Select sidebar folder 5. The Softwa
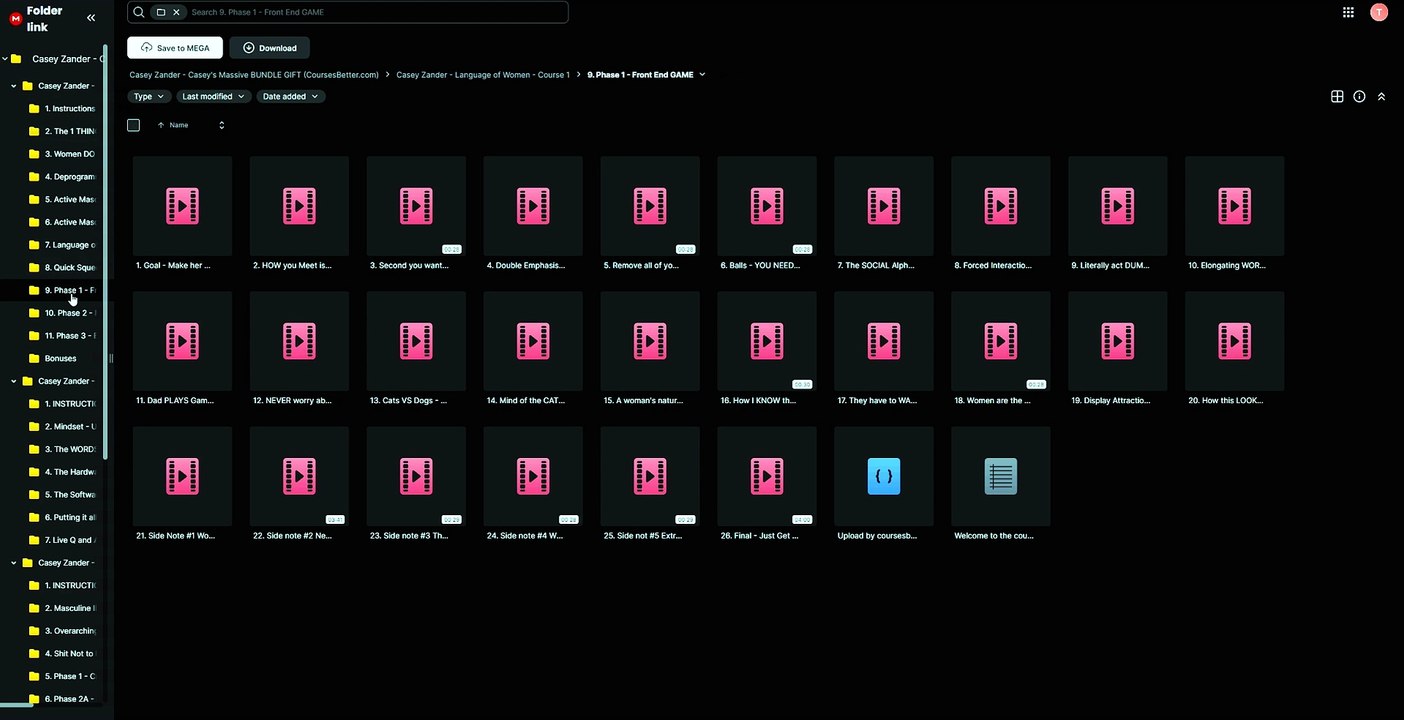1404x720 pixels. [x=62, y=495]
